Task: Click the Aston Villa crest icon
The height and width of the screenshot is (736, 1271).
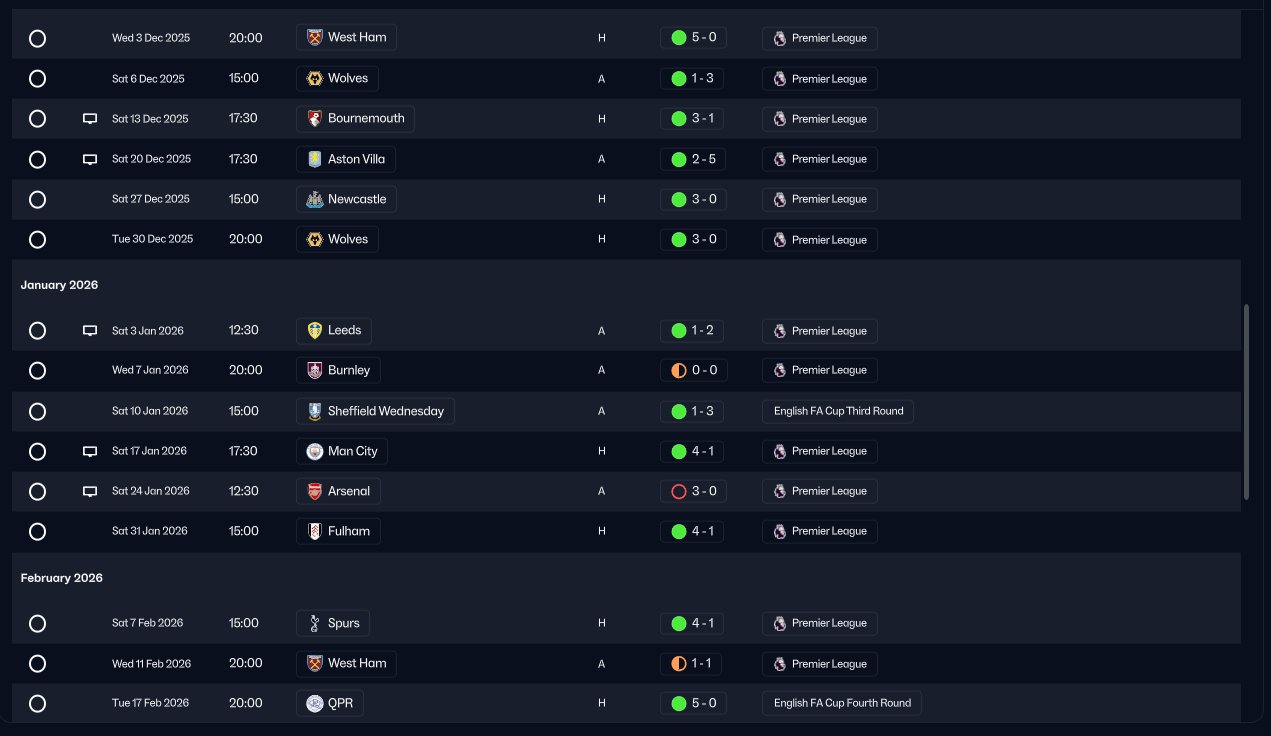Action: click(314, 159)
